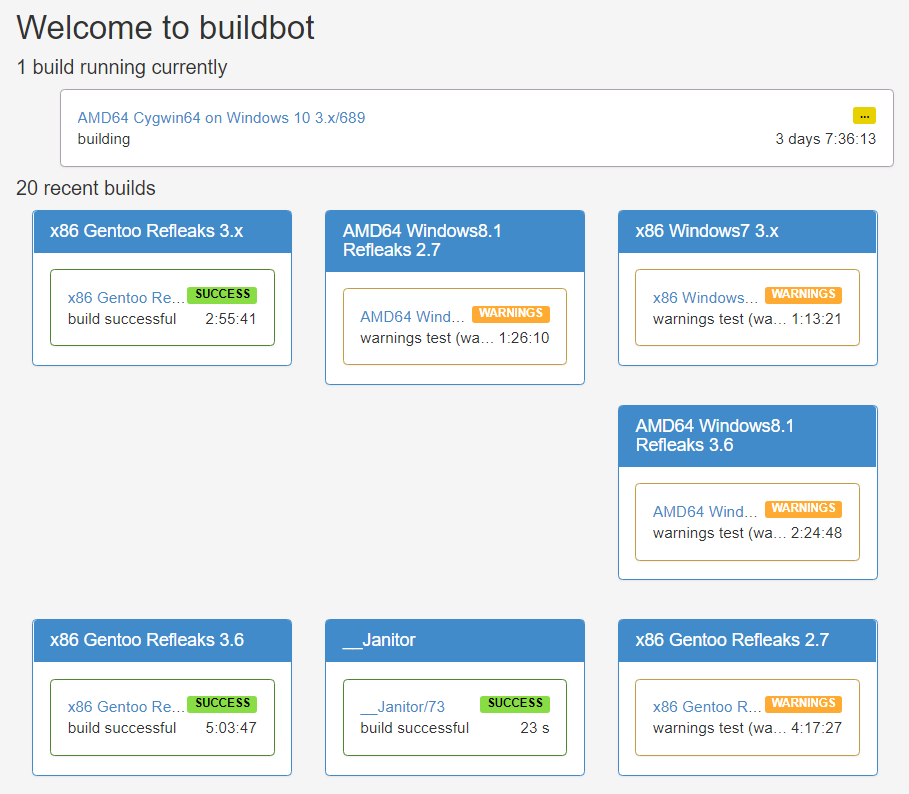Click SUCCESS badge on the 2:55:41 build
This screenshot has height=794, width=909.
click(x=222, y=294)
